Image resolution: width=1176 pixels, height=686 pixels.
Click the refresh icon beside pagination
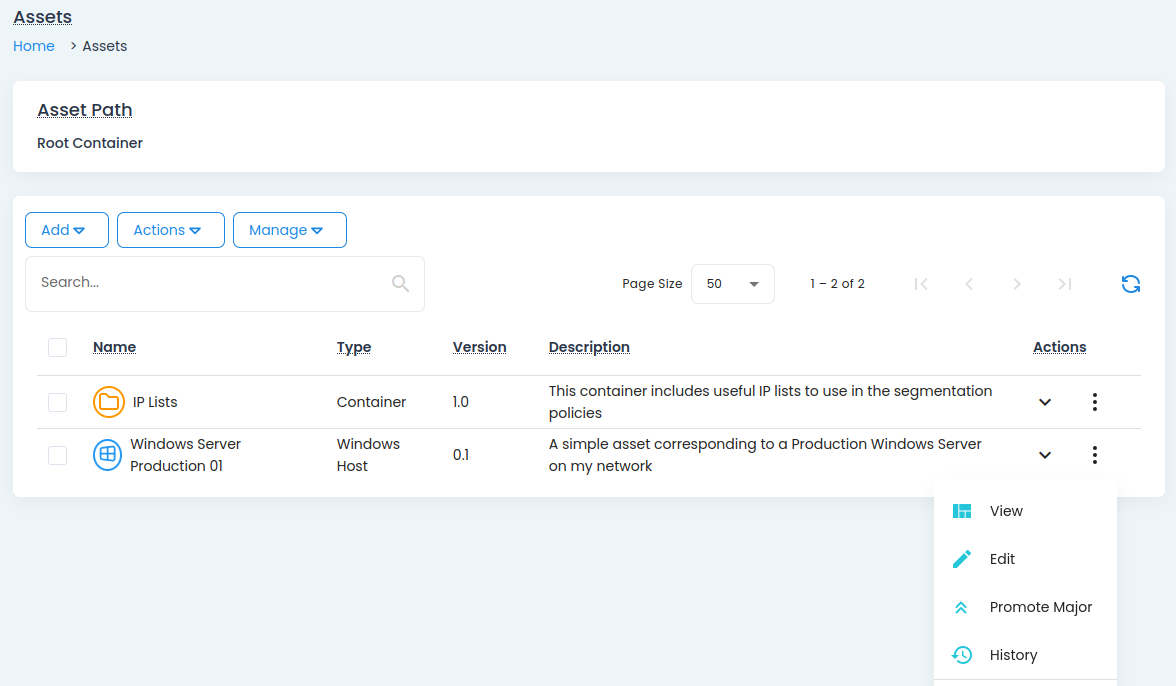coord(1131,284)
